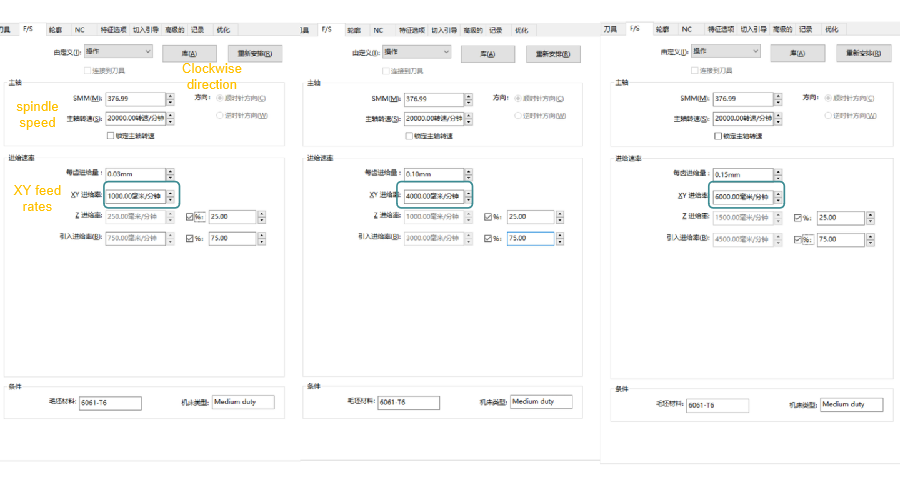
Task: Tick 锁定主轴转速 checkbox in right panel
Action: [717, 136]
